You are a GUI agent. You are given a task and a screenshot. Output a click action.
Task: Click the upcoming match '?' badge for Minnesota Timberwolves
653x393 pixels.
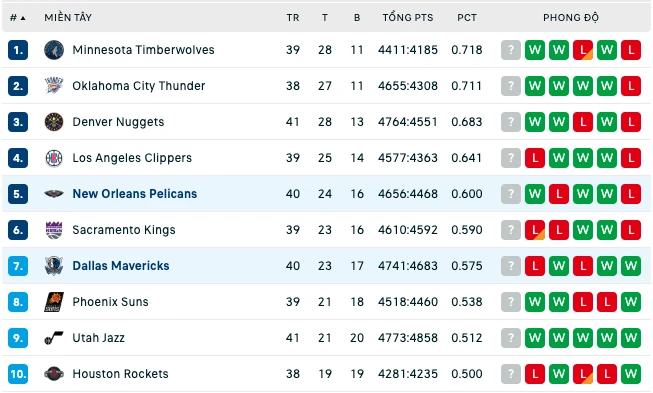[x=511, y=50]
